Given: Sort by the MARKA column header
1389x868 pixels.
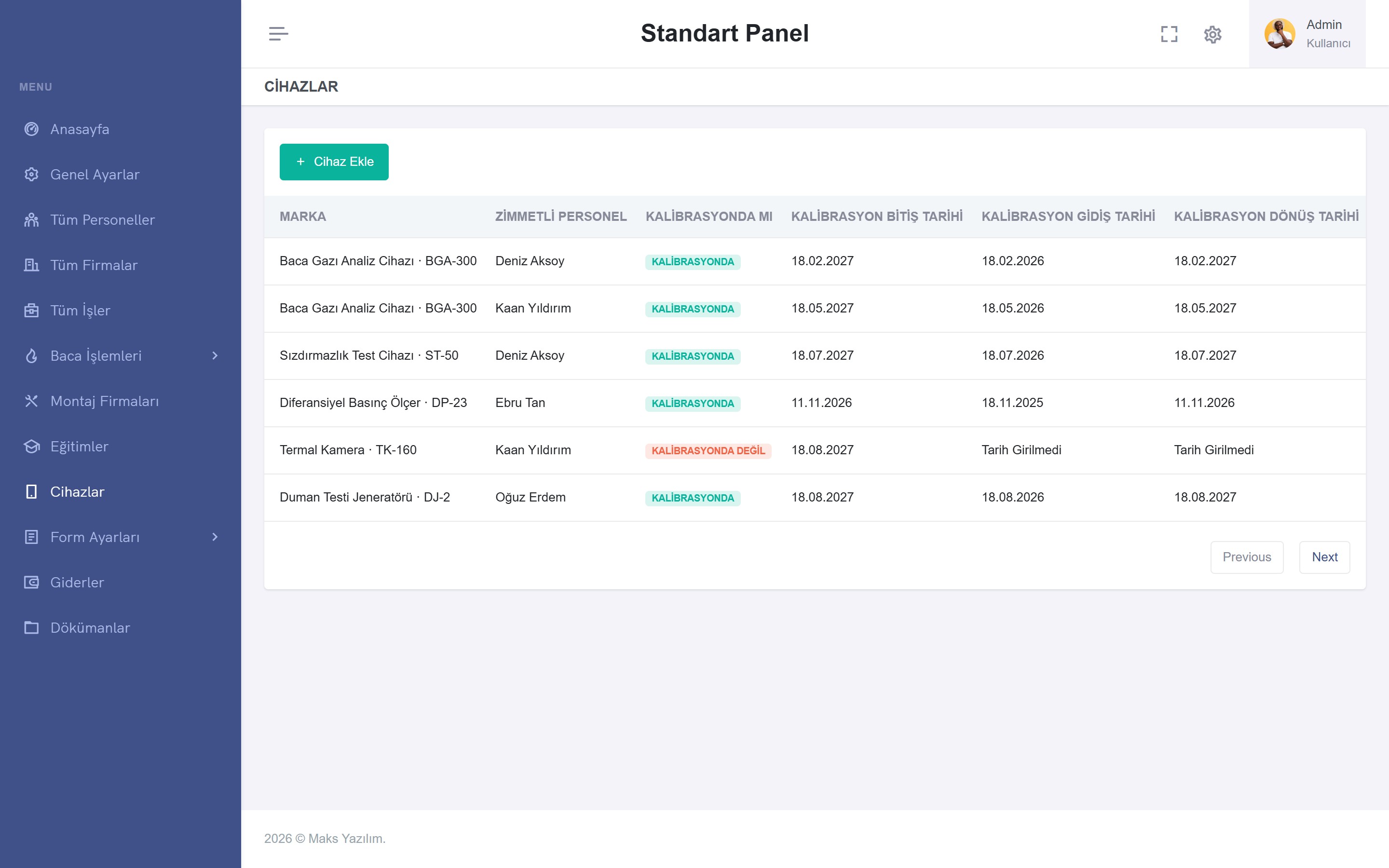Looking at the screenshot, I should (302, 217).
